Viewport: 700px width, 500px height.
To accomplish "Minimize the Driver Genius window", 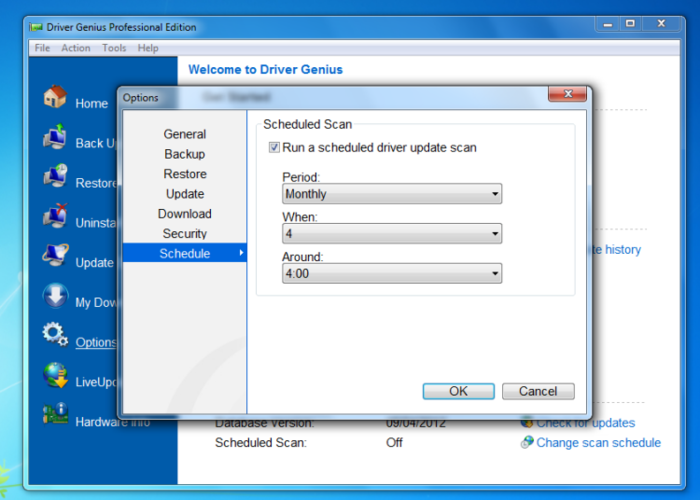I will click(x=608, y=24).
